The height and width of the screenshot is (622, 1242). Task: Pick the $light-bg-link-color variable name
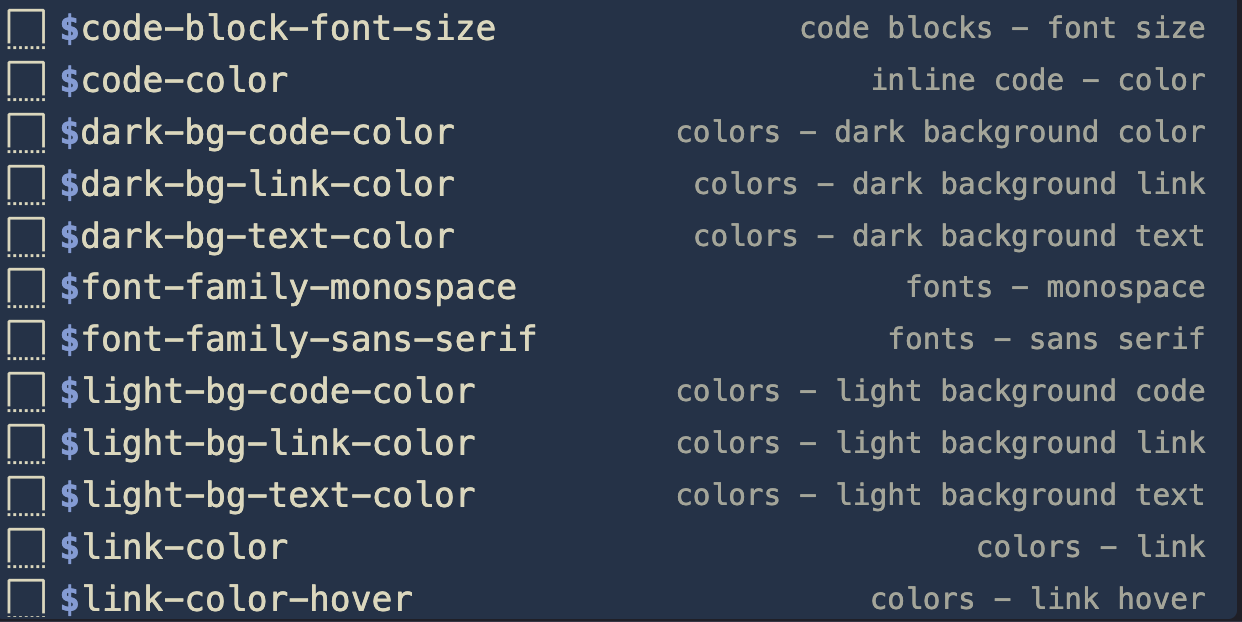(x=267, y=444)
